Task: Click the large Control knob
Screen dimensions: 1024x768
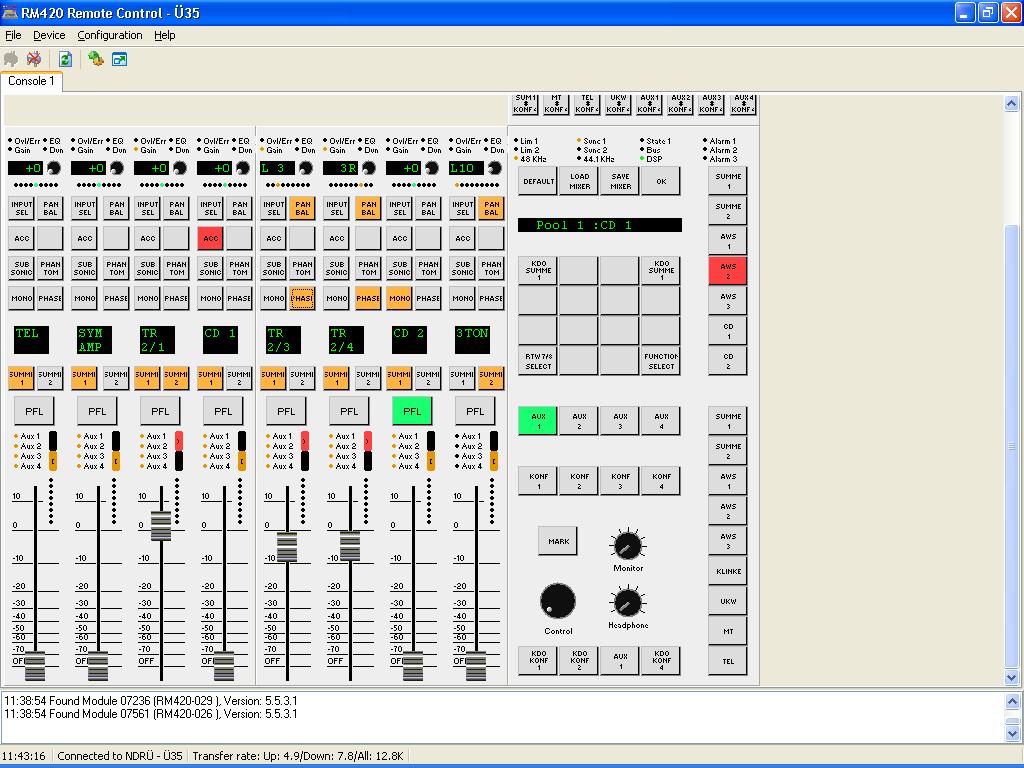Action: (x=558, y=601)
